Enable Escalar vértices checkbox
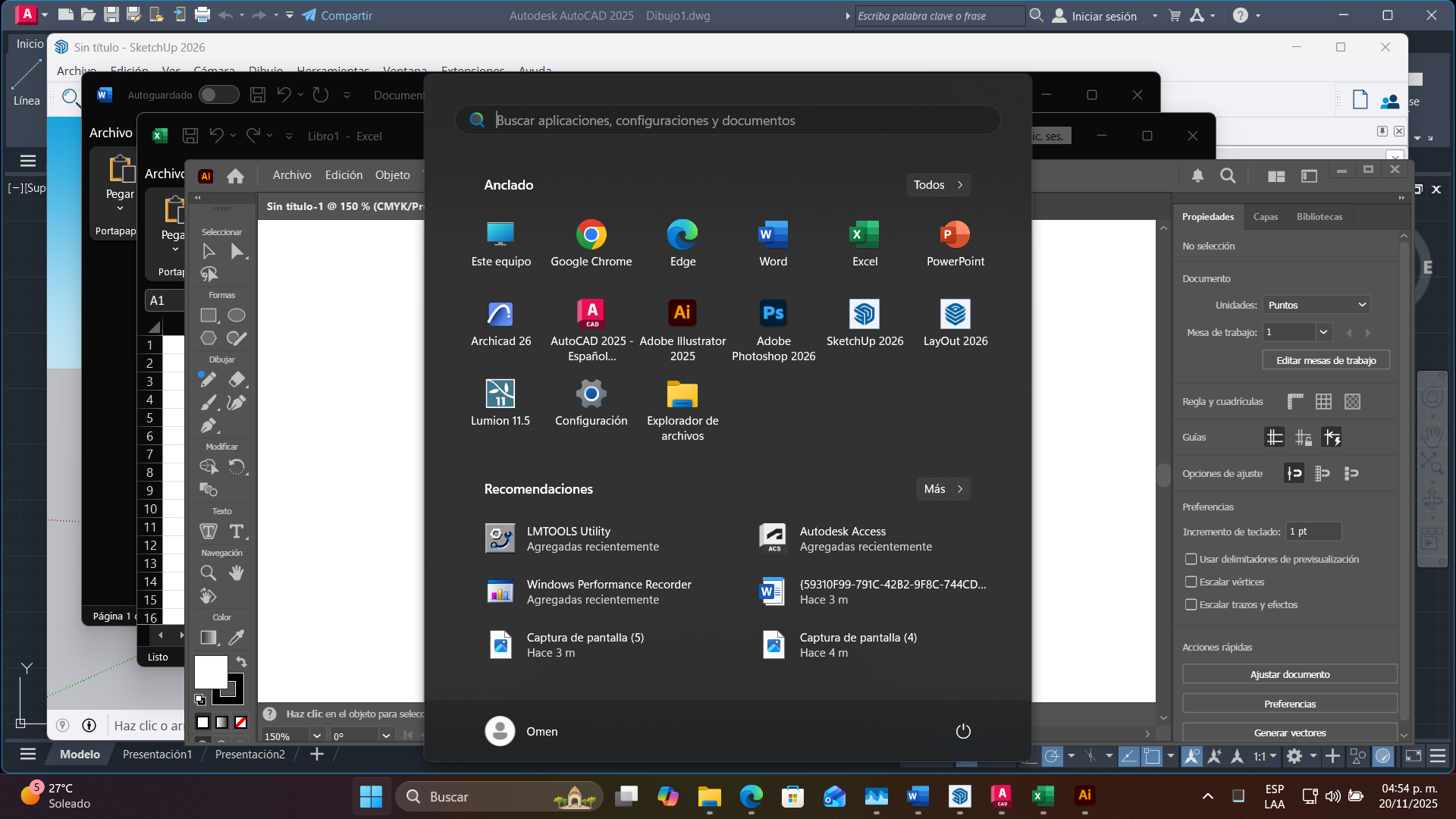Viewport: 1456px width, 819px height. pyautogui.click(x=1191, y=582)
